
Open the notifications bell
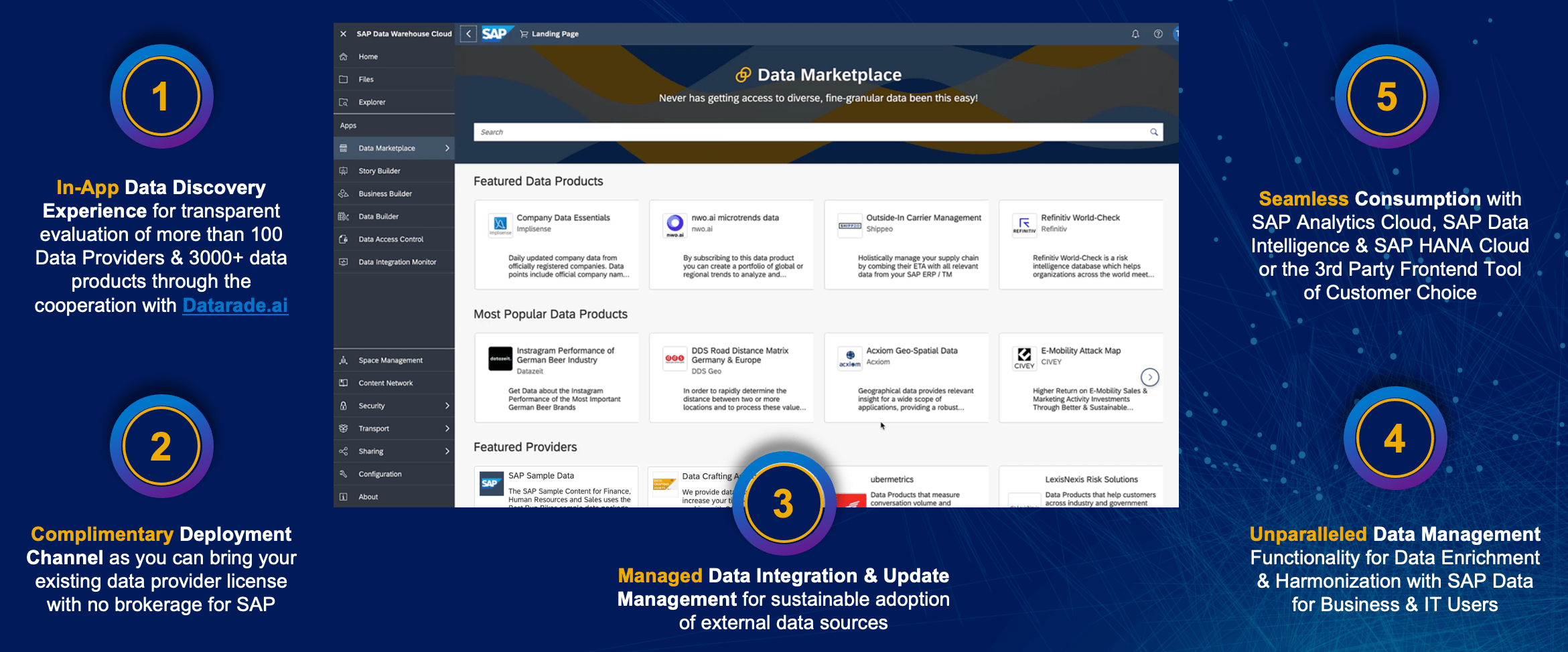(1135, 34)
